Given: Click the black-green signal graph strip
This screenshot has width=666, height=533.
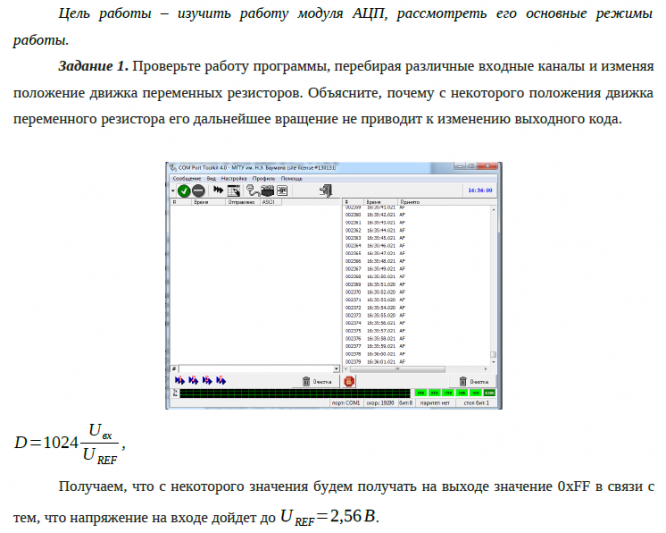Looking at the screenshot, I should pyautogui.click(x=295, y=393).
